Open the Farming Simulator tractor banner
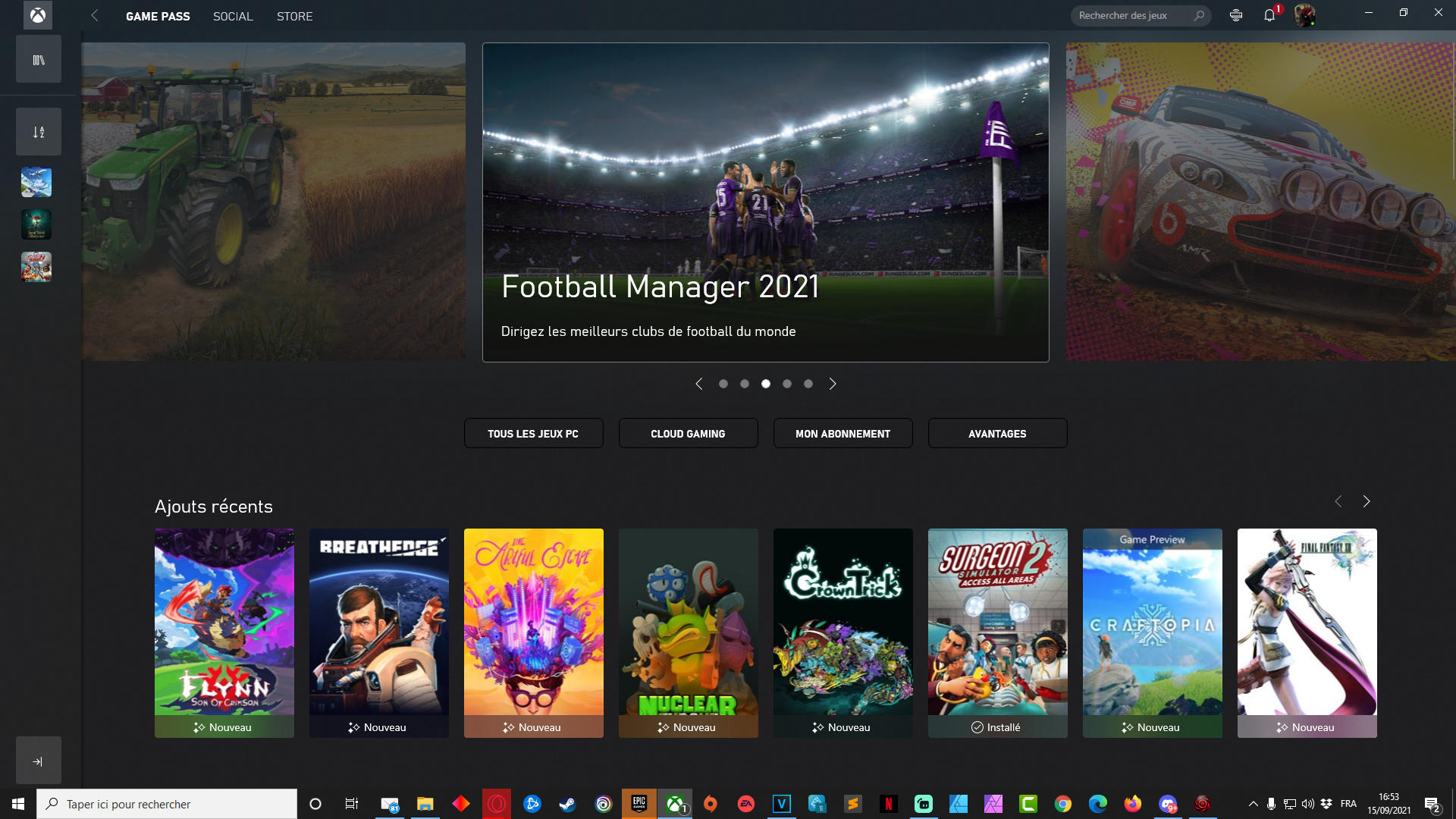Screen dimensions: 1456x819 click(x=274, y=202)
